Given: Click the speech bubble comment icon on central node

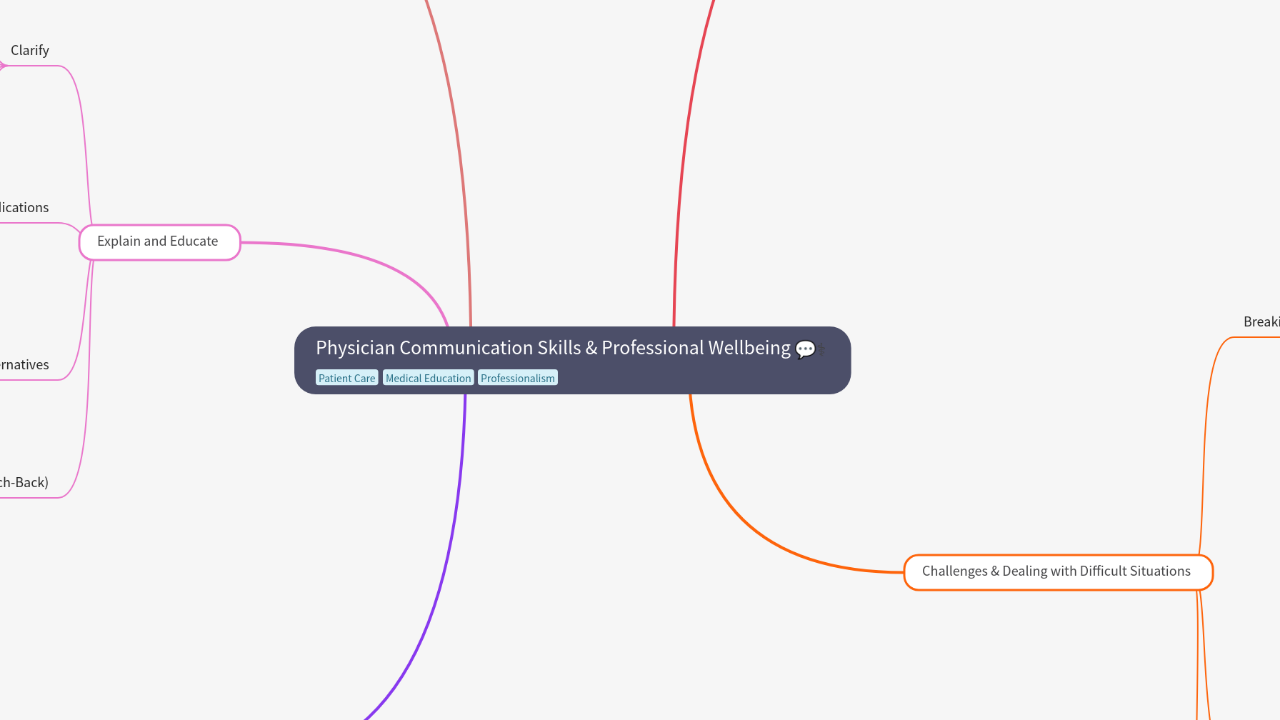Looking at the screenshot, I should pos(805,349).
